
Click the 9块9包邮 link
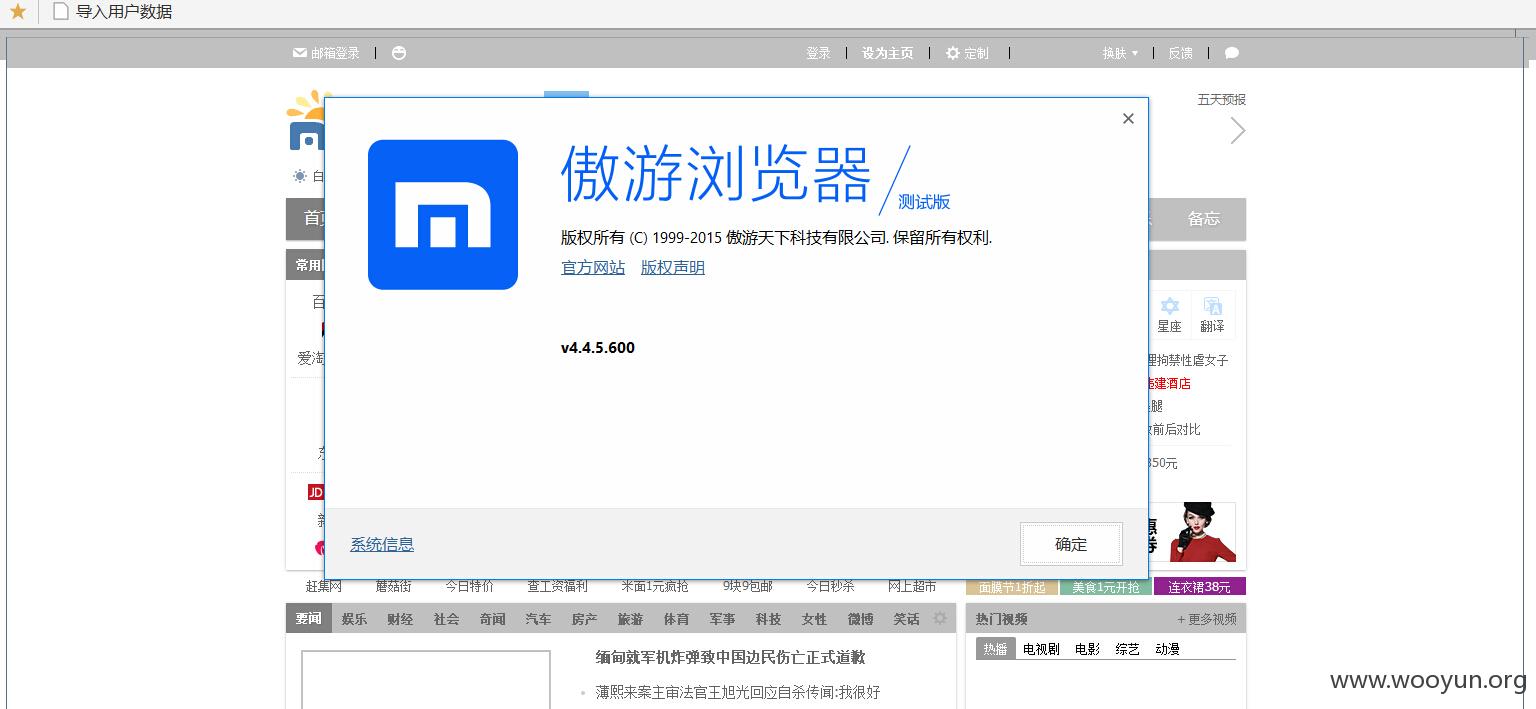click(x=748, y=586)
